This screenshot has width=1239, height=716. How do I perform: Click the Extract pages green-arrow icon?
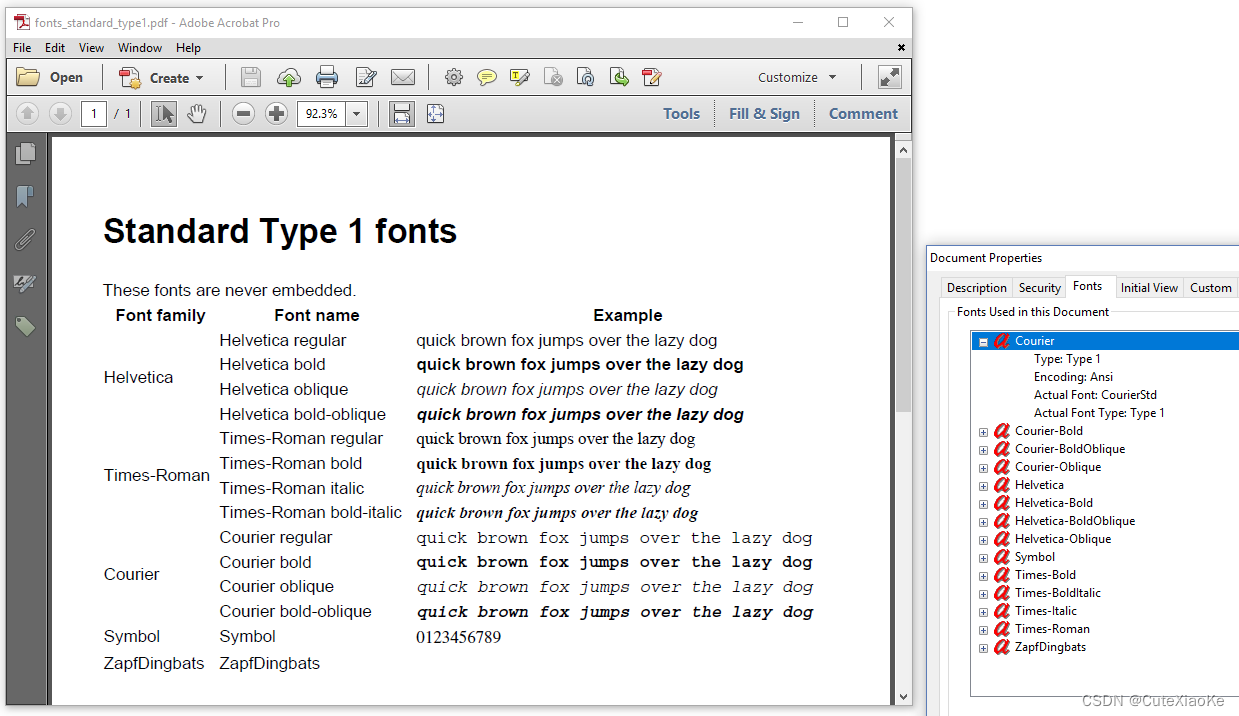[x=619, y=77]
